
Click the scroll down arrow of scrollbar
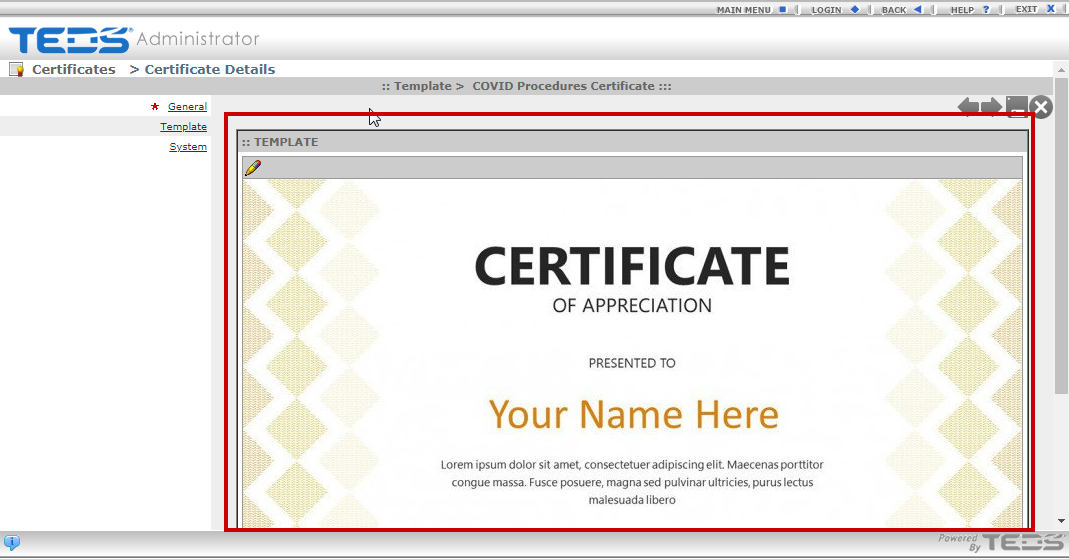pyautogui.click(x=1061, y=521)
